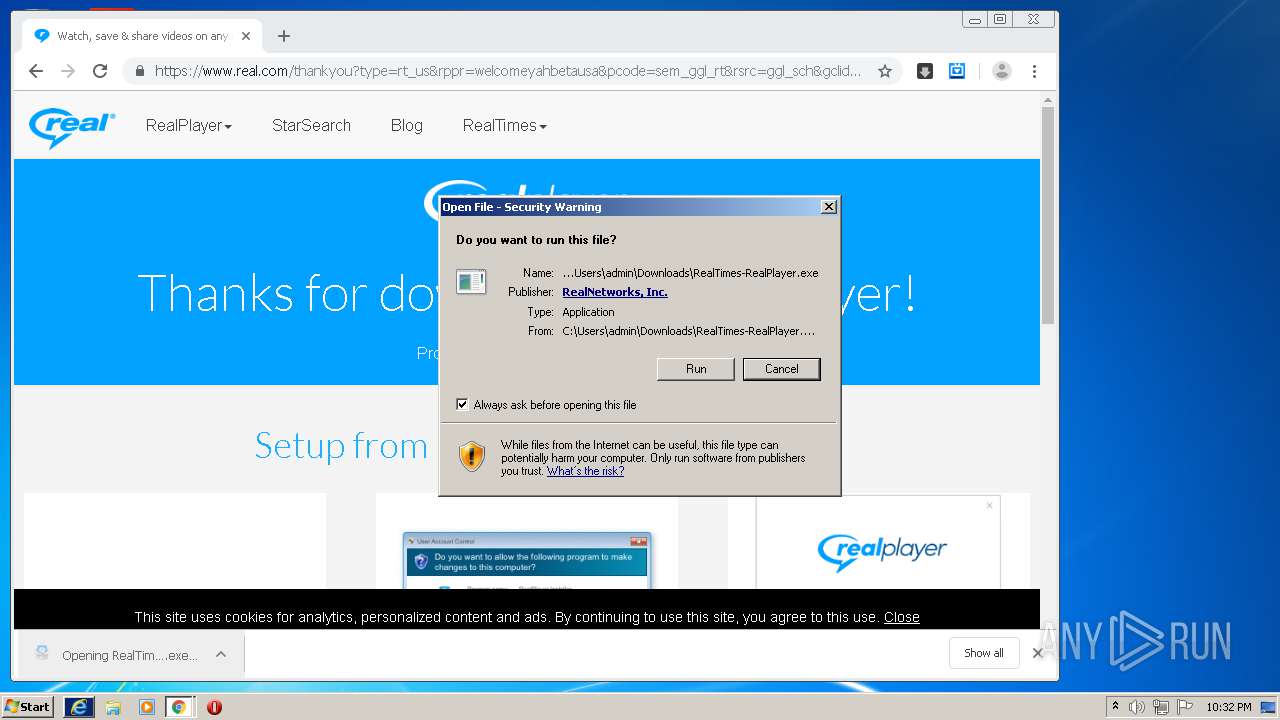This screenshot has width=1280, height=720.
Task: Close the RealPlayer ad with x
Action: click(990, 505)
